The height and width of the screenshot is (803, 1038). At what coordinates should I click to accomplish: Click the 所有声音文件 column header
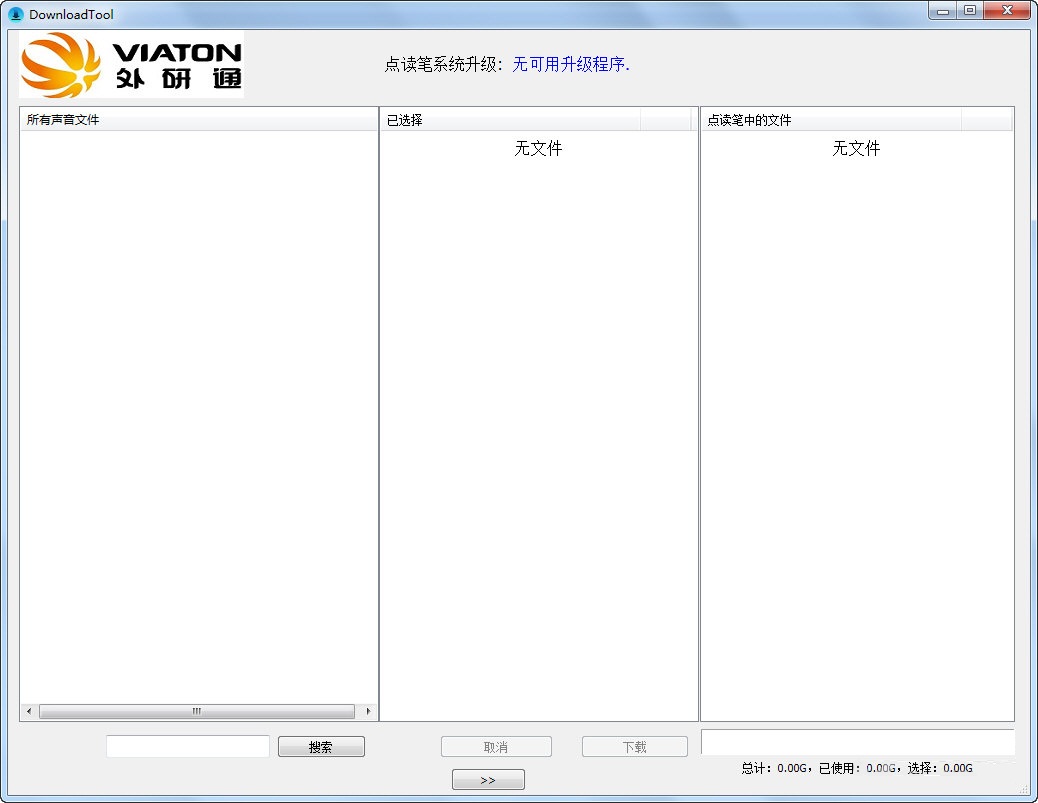[199, 120]
